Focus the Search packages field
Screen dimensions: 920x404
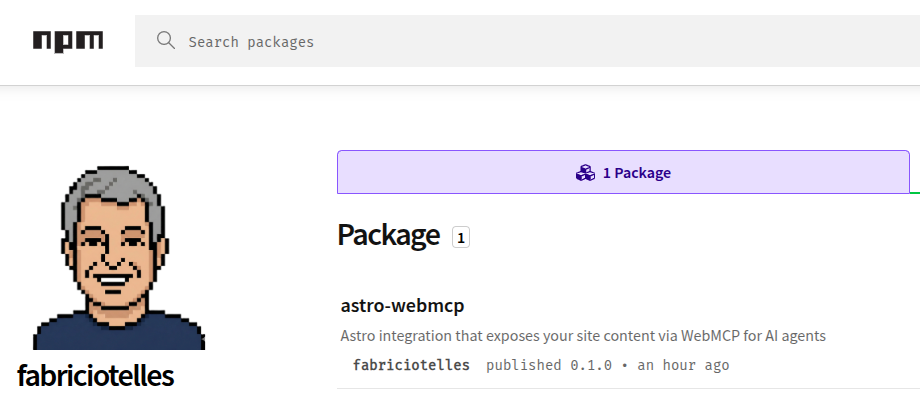(x=527, y=41)
